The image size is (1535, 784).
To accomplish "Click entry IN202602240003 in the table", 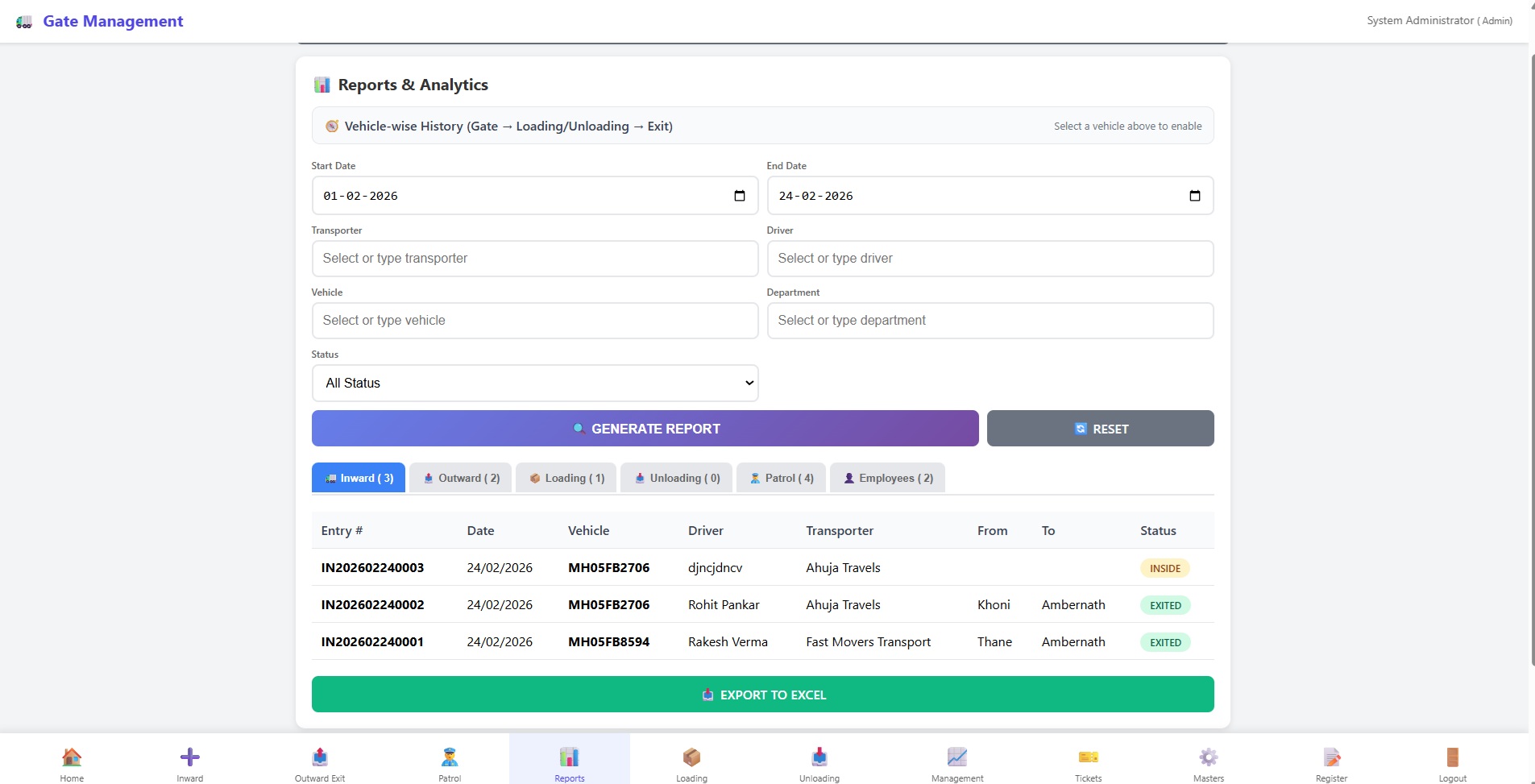I will point(372,568).
